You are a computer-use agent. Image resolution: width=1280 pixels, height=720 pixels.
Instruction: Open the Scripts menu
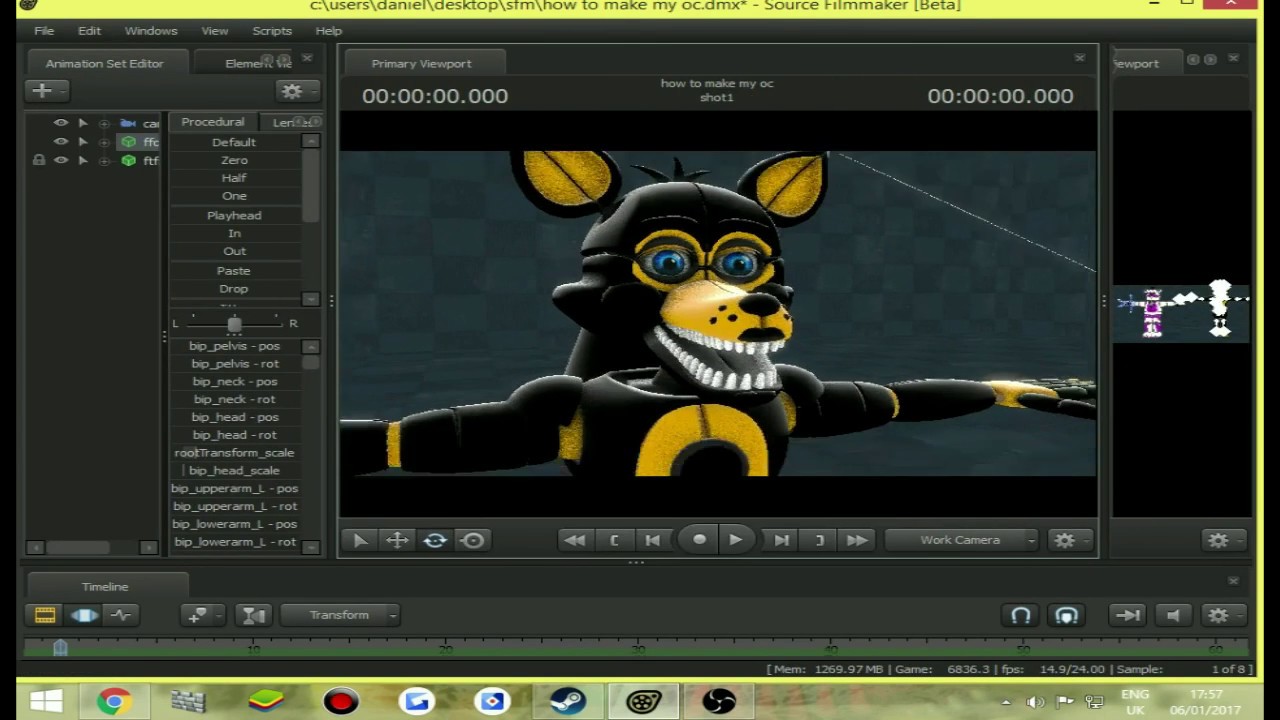click(x=272, y=31)
